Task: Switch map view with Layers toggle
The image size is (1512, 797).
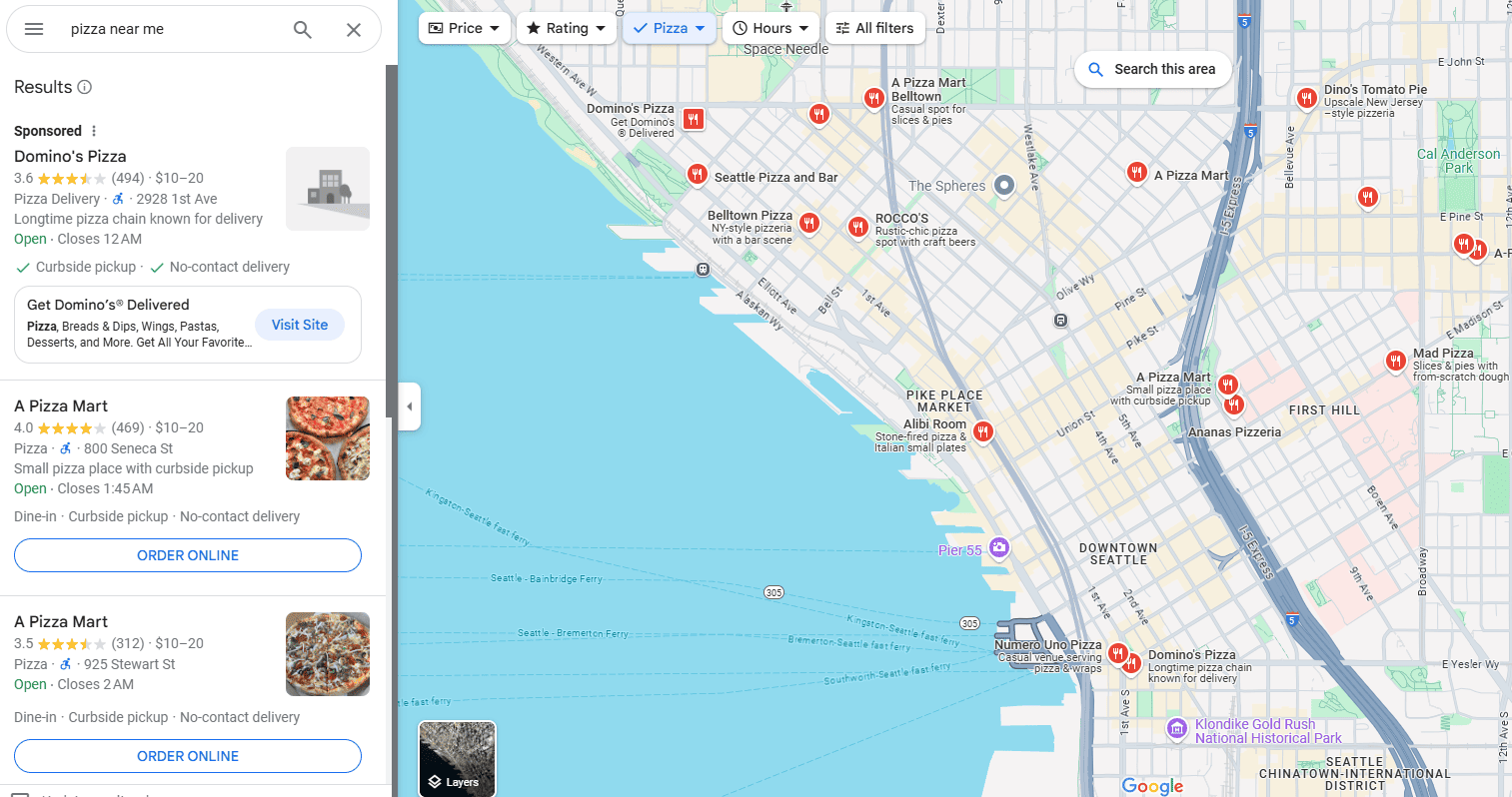Action: click(x=457, y=758)
